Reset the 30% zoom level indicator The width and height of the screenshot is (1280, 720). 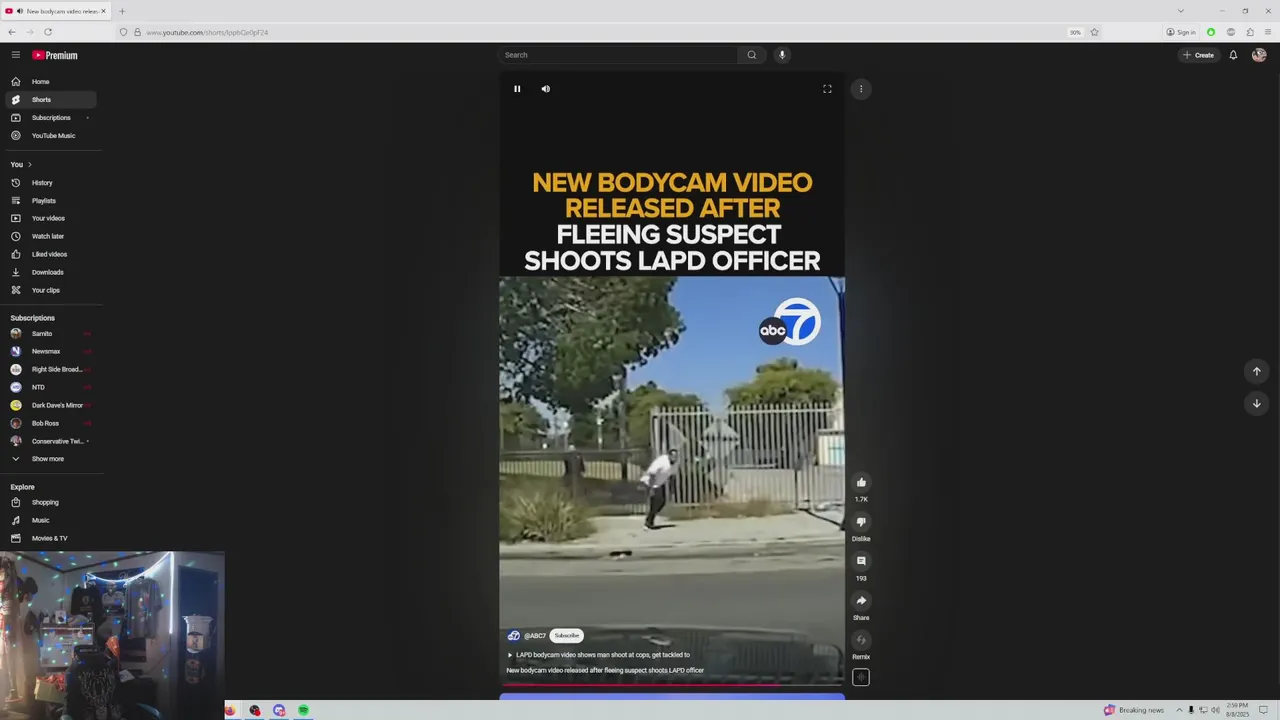[1075, 32]
